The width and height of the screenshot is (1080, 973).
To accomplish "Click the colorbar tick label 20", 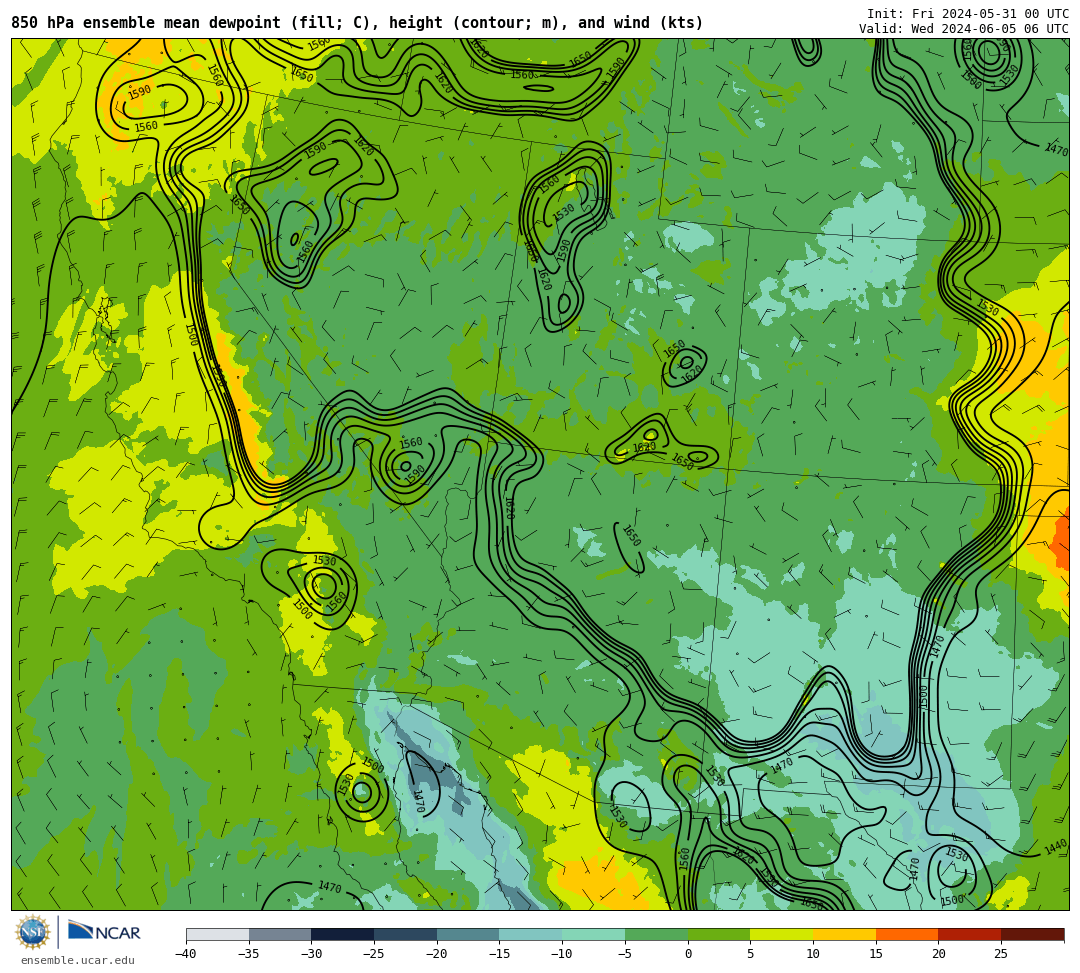I will click(x=939, y=954).
